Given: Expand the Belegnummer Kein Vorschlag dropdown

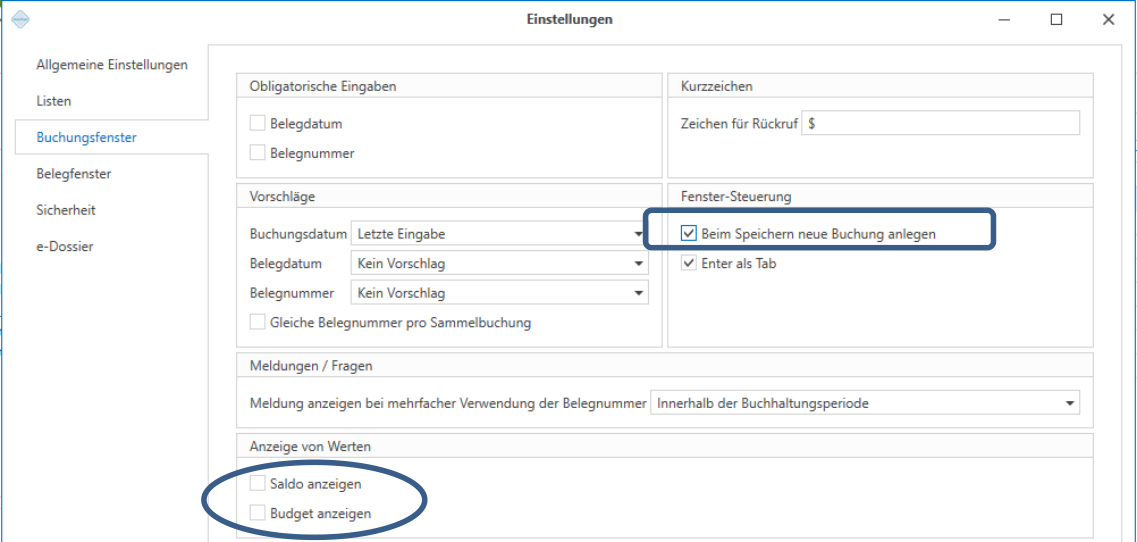Looking at the screenshot, I should click(500, 293).
